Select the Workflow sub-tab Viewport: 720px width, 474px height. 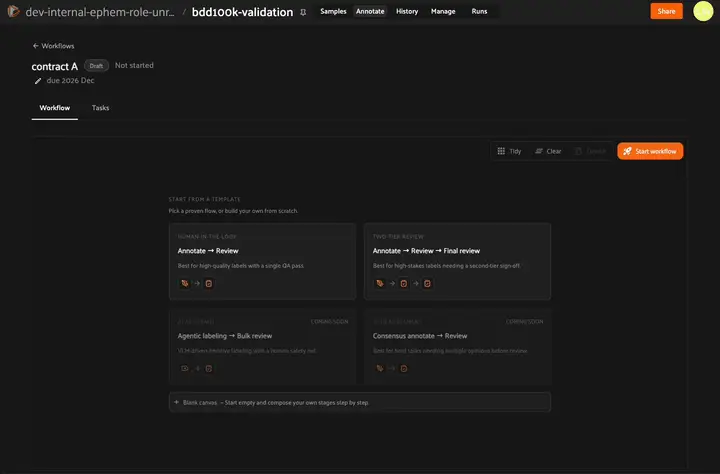[55, 108]
